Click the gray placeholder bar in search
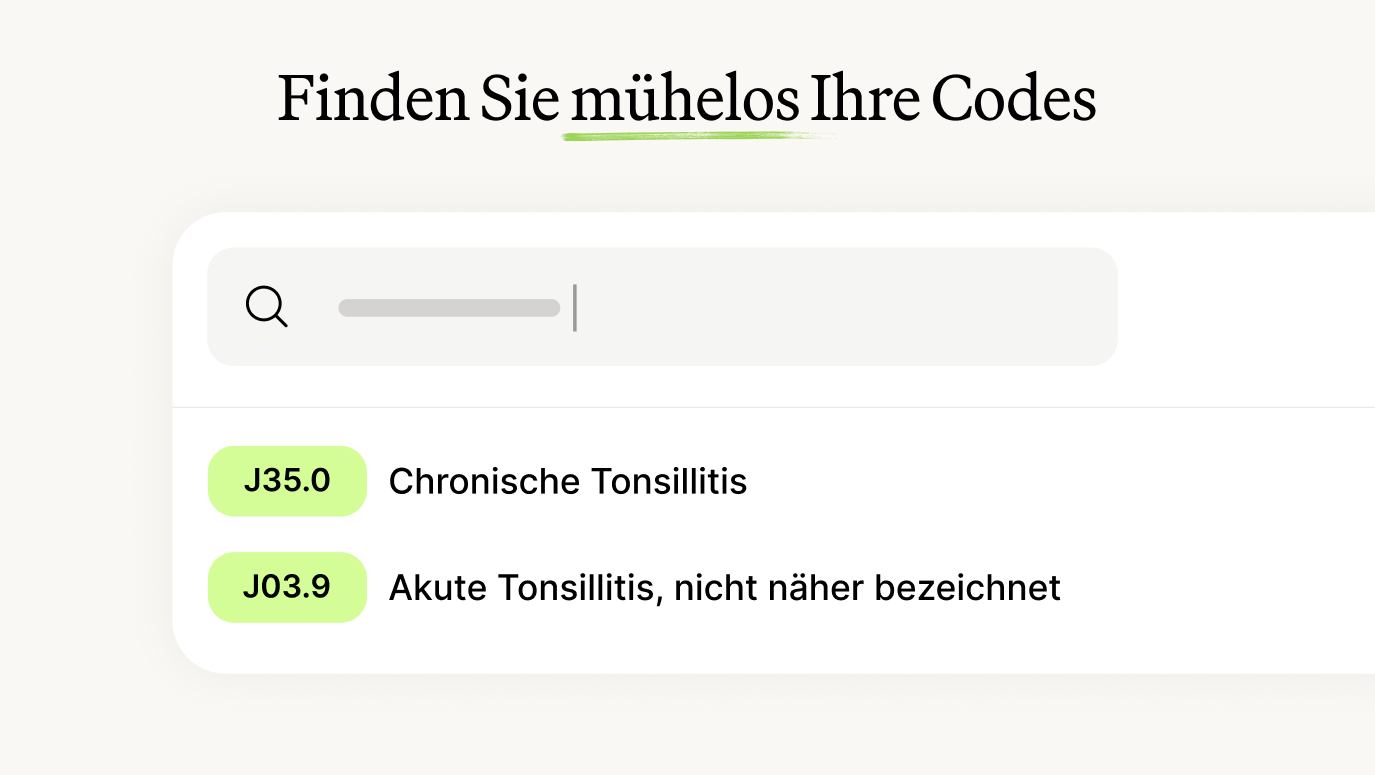This screenshot has width=1375, height=775. click(449, 308)
